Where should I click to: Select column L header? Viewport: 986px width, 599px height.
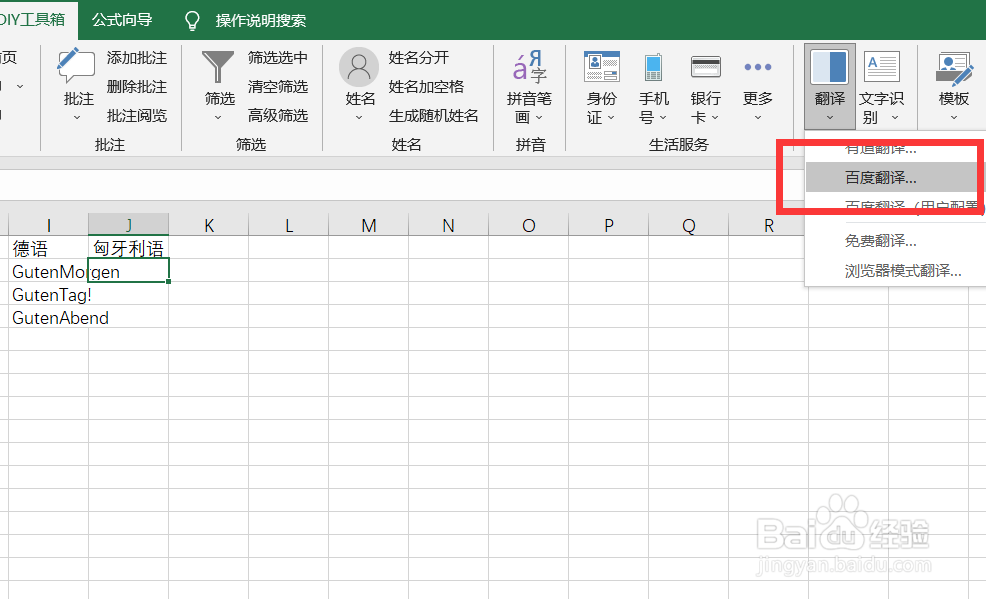tap(289, 225)
